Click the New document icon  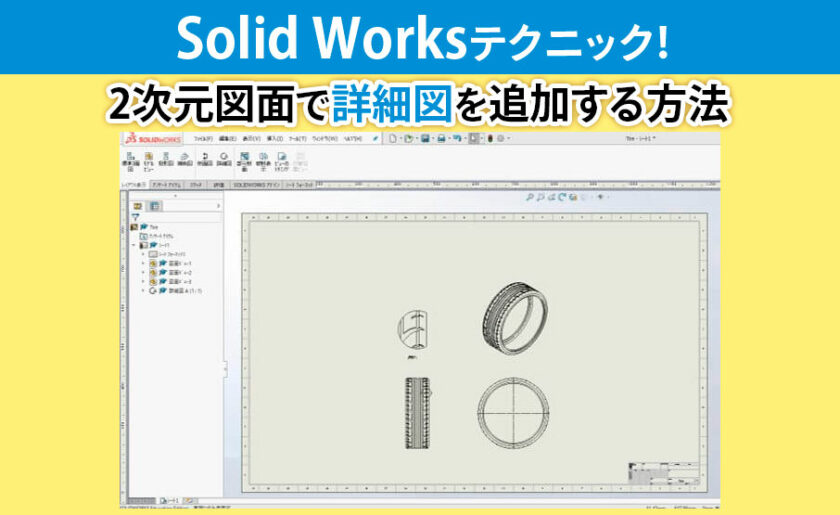coord(393,139)
